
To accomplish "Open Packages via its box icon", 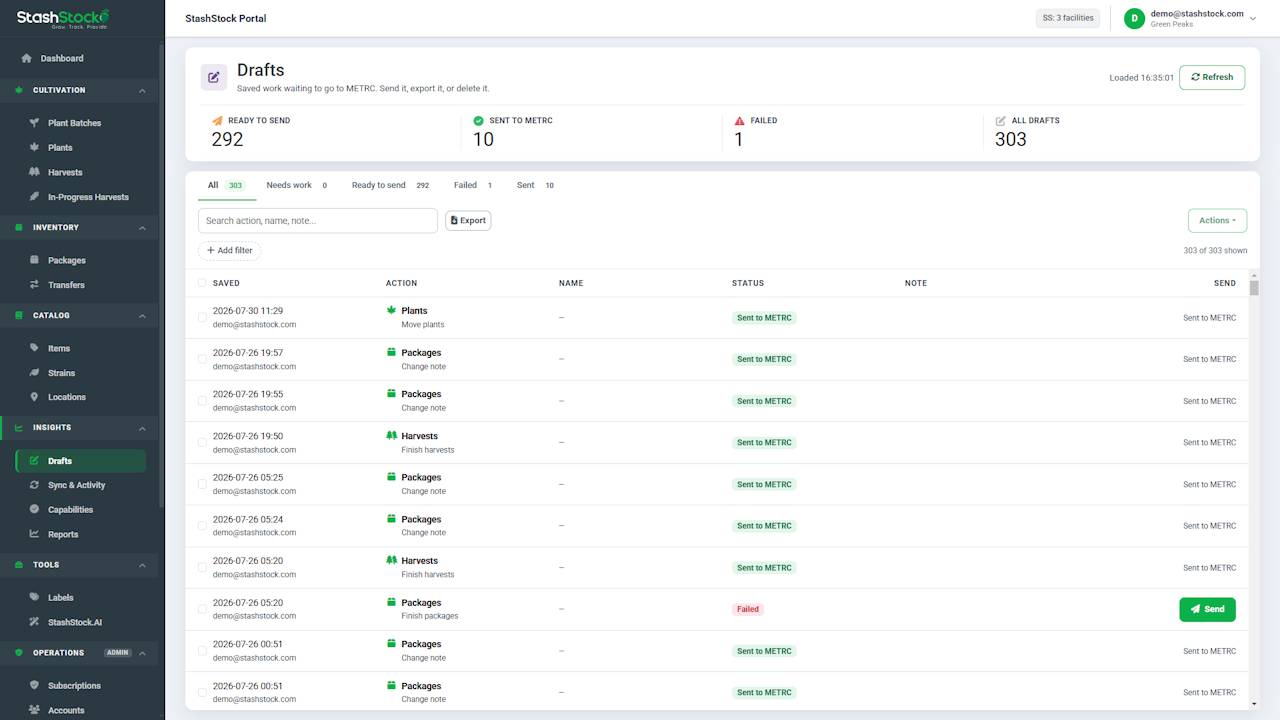I will click(x=34, y=260).
